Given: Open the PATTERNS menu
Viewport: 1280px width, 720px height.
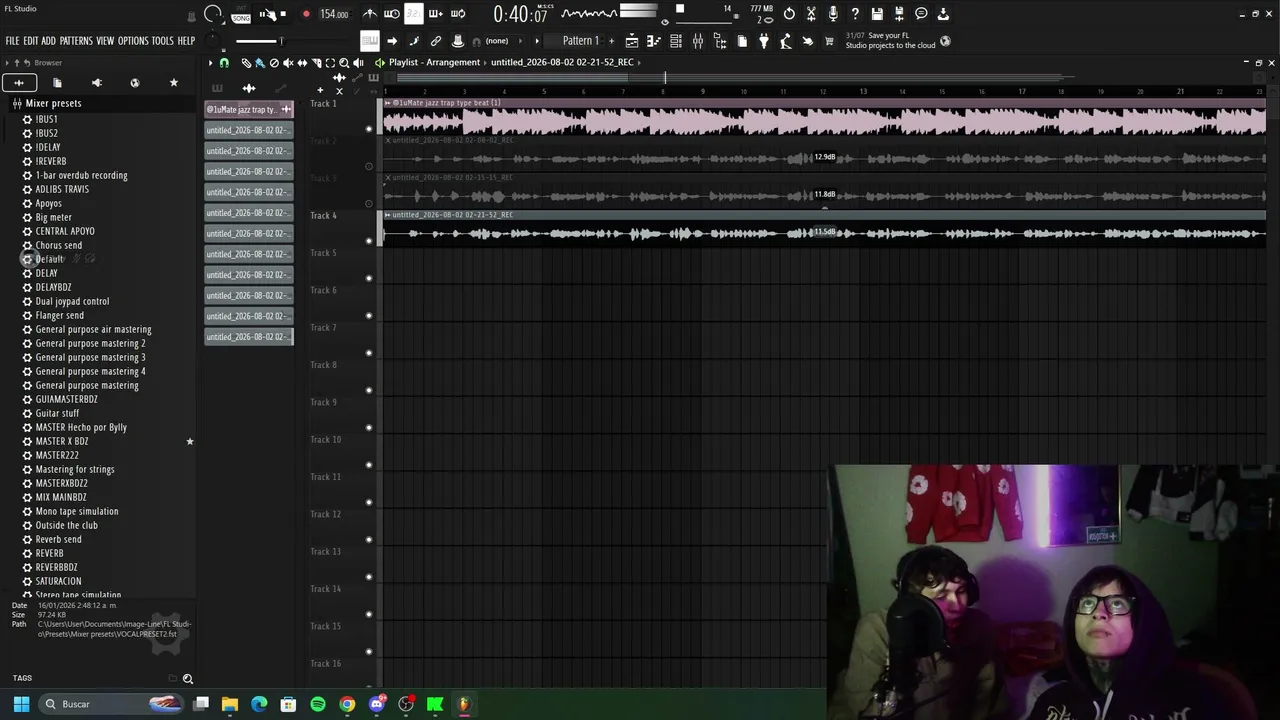Looking at the screenshot, I should click(76, 41).
